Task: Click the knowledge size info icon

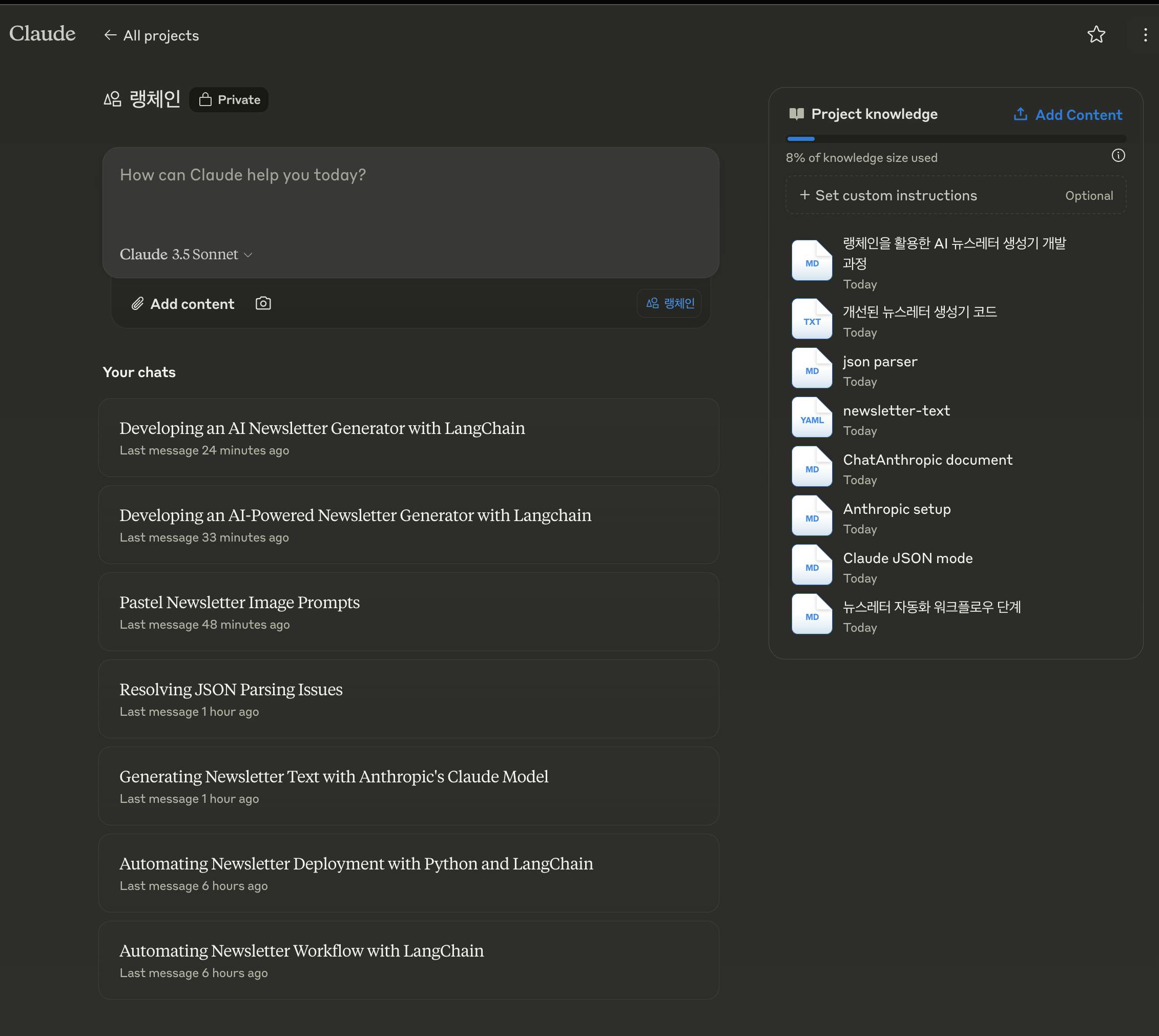Action: coord(1118,155)
